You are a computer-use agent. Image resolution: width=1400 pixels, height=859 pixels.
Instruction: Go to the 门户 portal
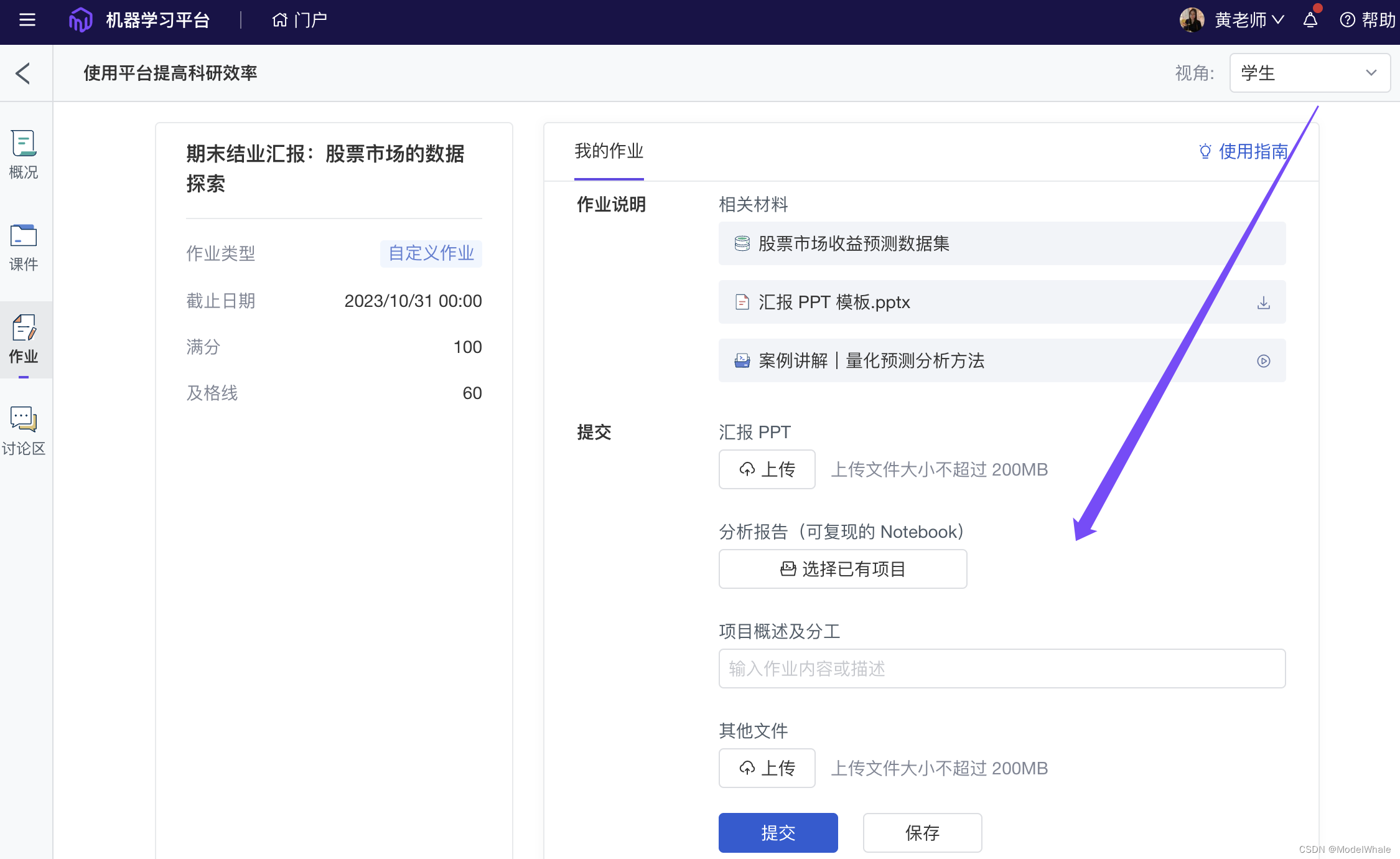[299, 20]
